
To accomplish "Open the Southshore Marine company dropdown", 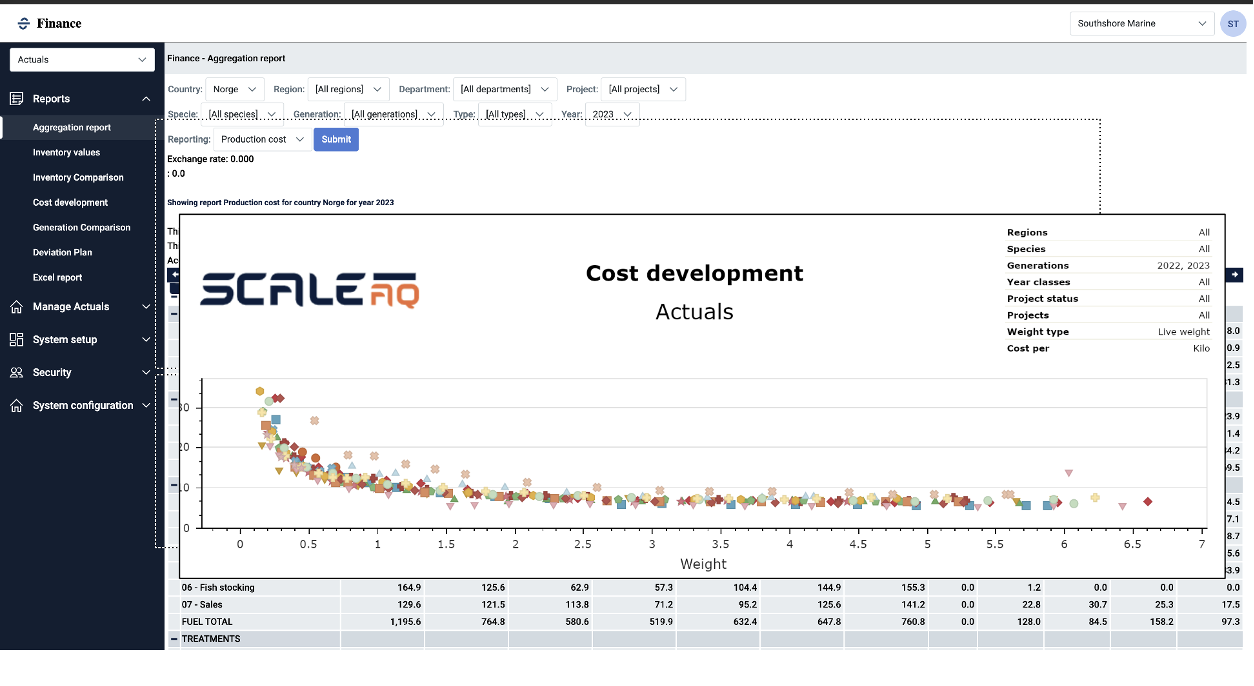I will pos(1142,23).
